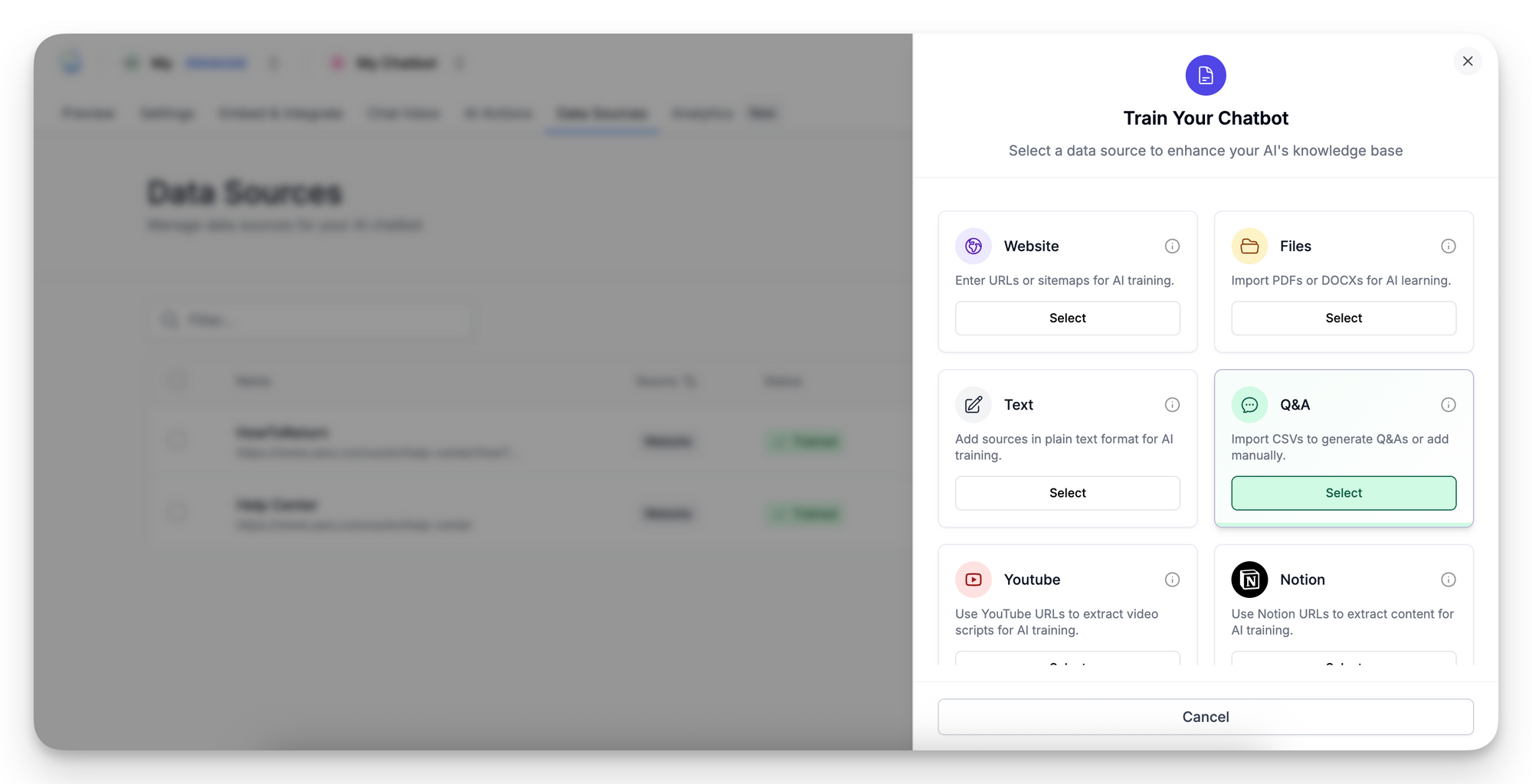Click the blurred filter search field

point(311,320)
